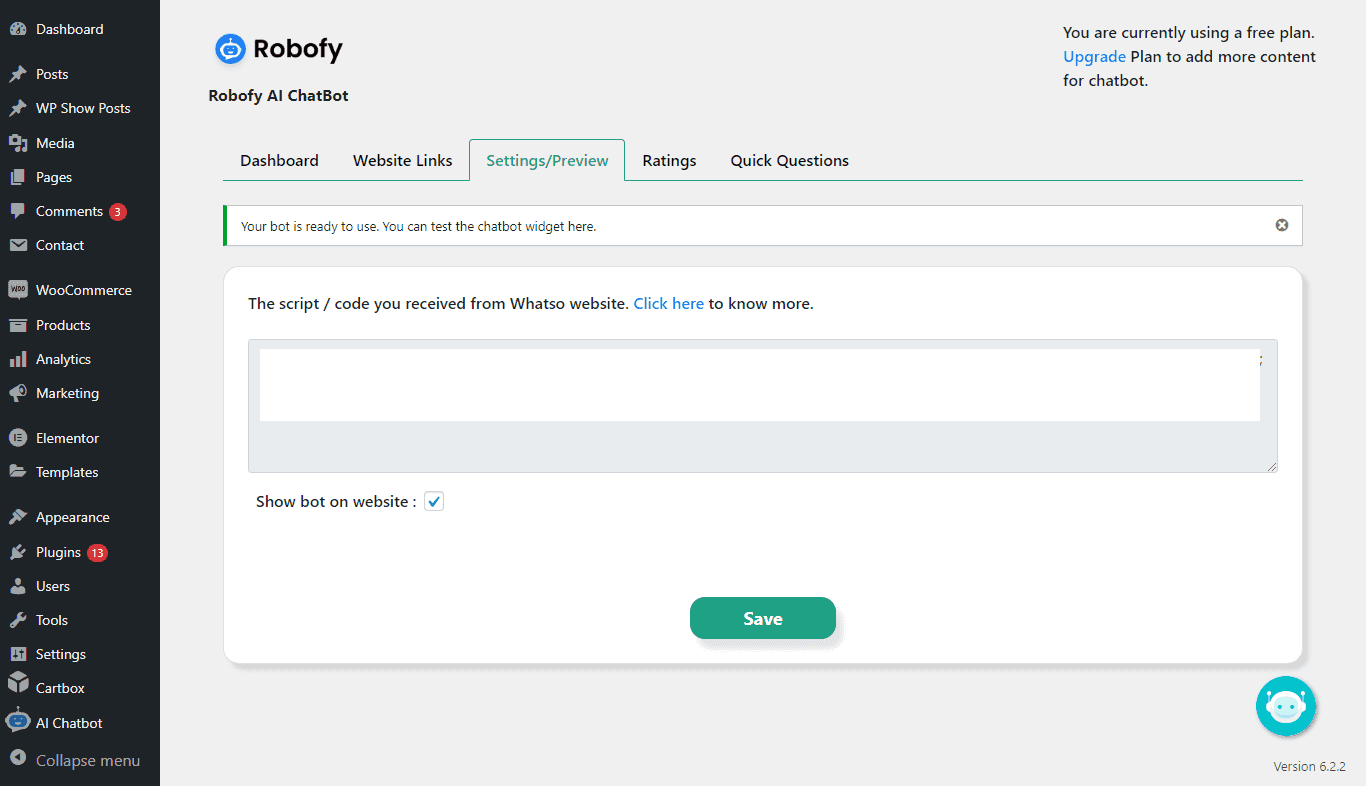
Task: Click the Show bot on website label
Action: (336, 502)
